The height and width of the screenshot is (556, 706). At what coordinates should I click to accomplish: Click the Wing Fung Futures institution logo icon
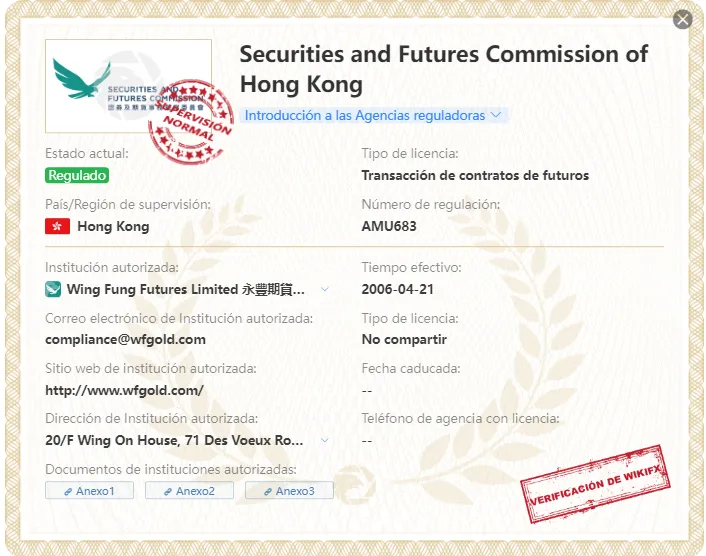pos(53,289)
